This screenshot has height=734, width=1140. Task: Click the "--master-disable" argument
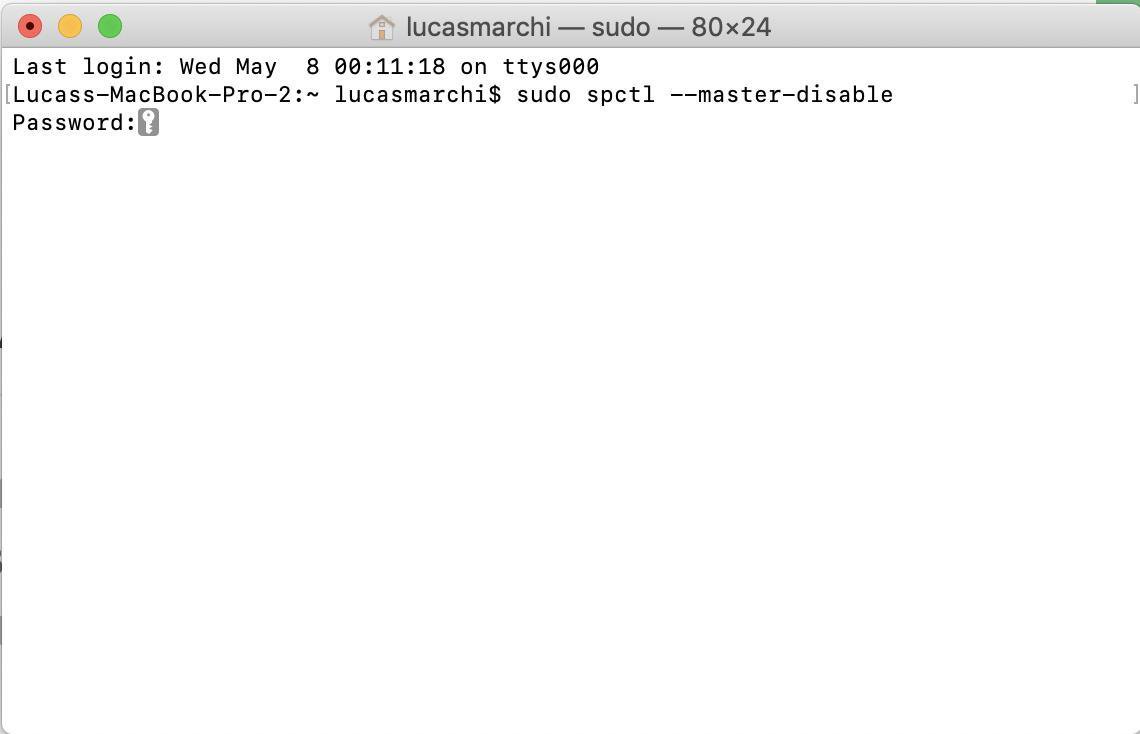click(x=782, y=94)
